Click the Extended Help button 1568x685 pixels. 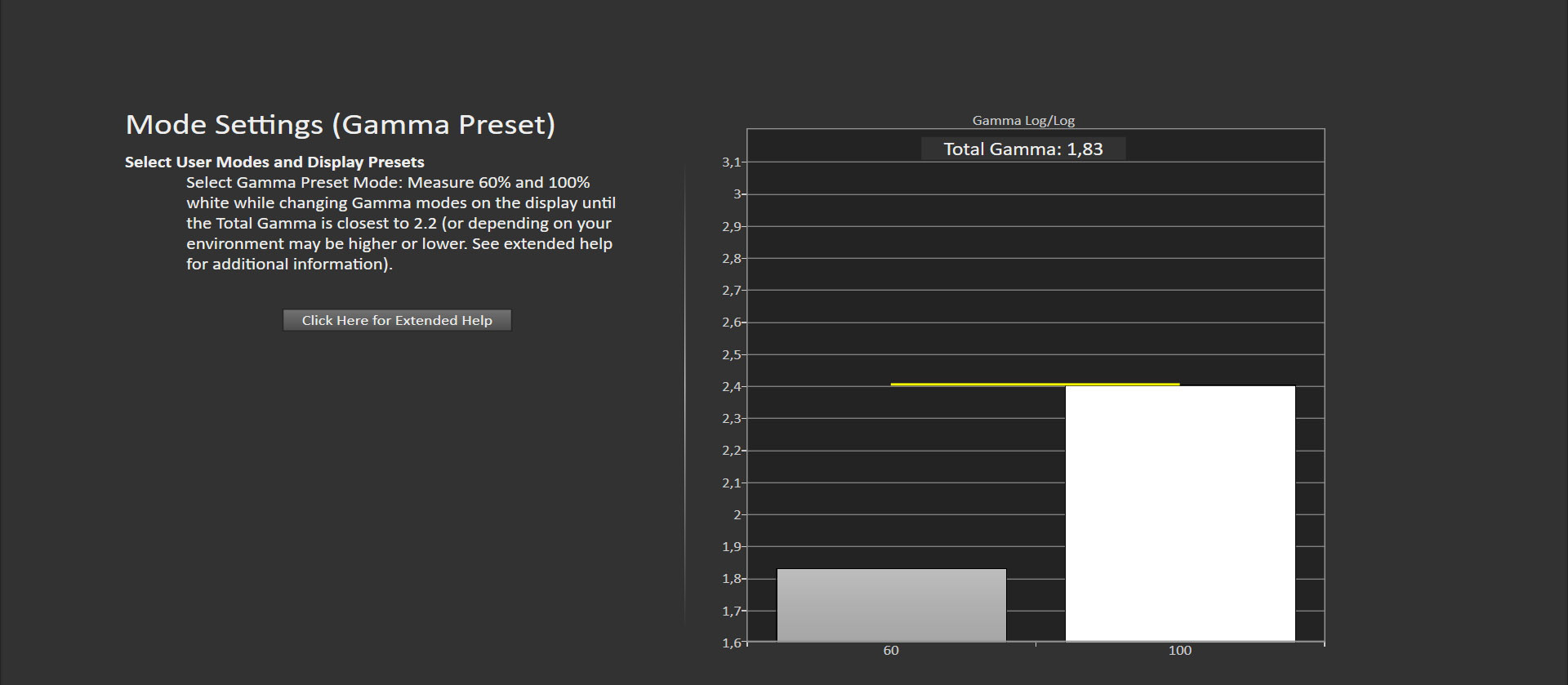397,320
